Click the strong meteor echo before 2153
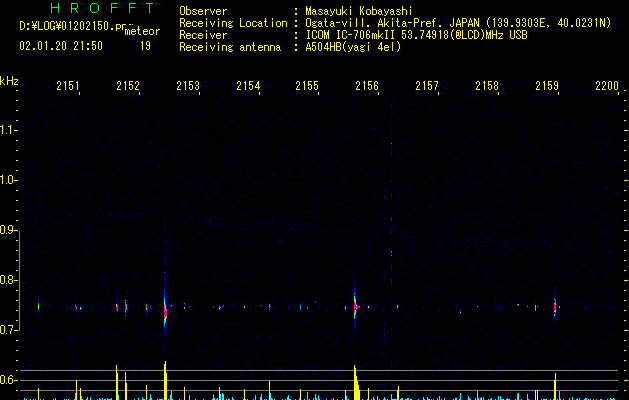Screen dimensions: 629x400 click(x=165, y=311)
